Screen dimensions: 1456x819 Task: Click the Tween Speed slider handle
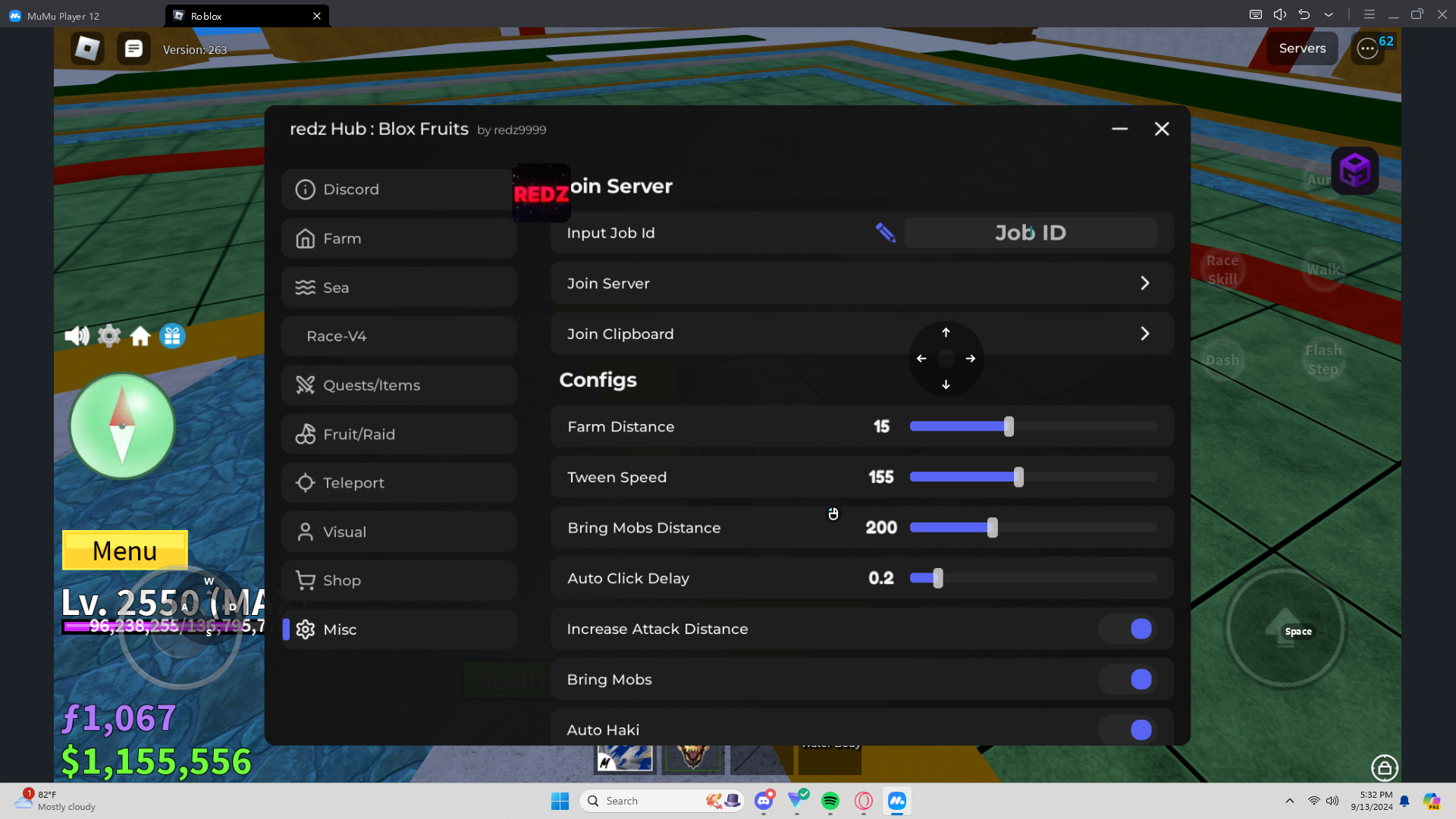point(1018,477)
